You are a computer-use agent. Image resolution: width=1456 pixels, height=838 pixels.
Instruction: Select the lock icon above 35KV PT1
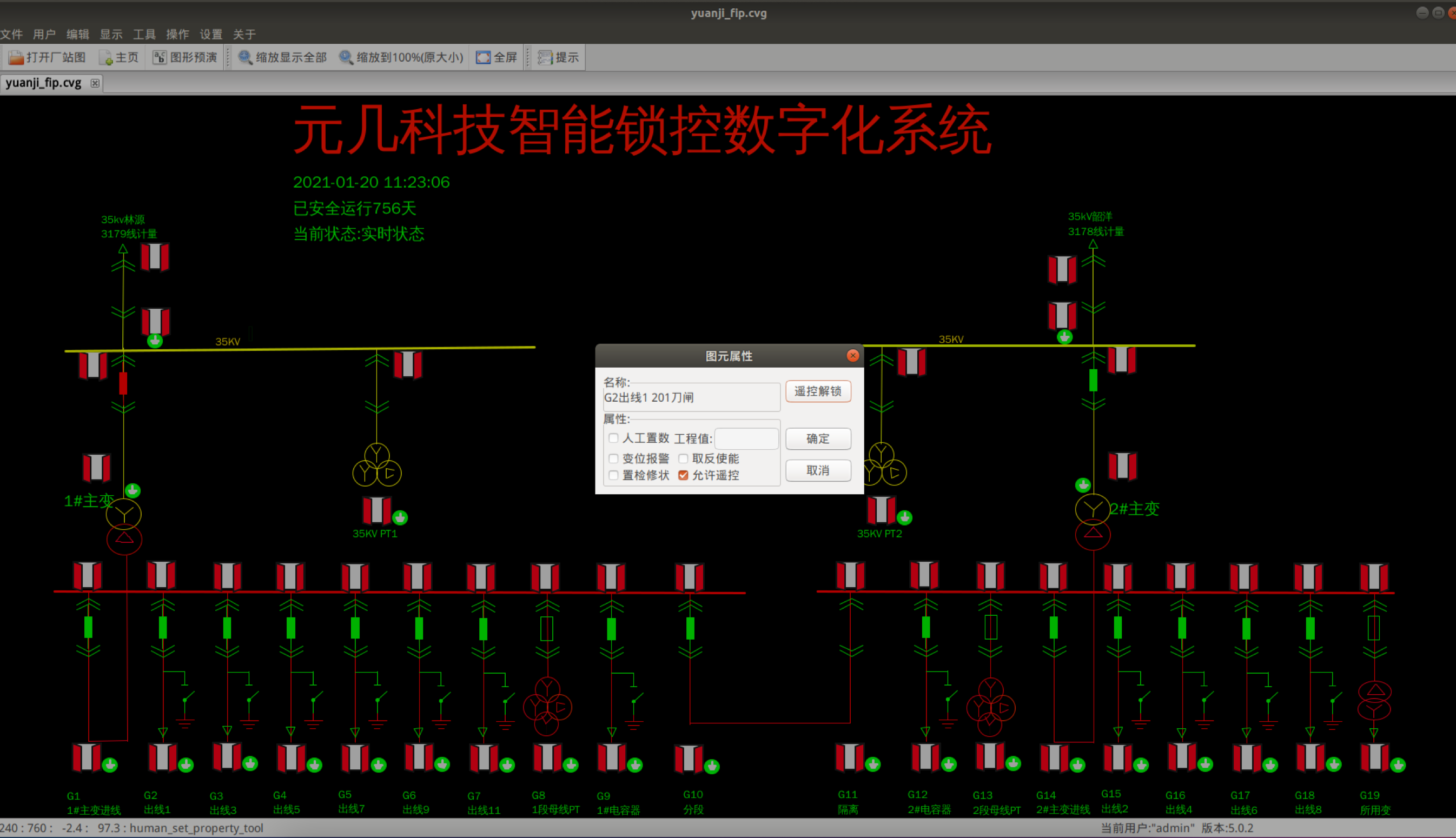pyautogui.click(x=376, y=510)
